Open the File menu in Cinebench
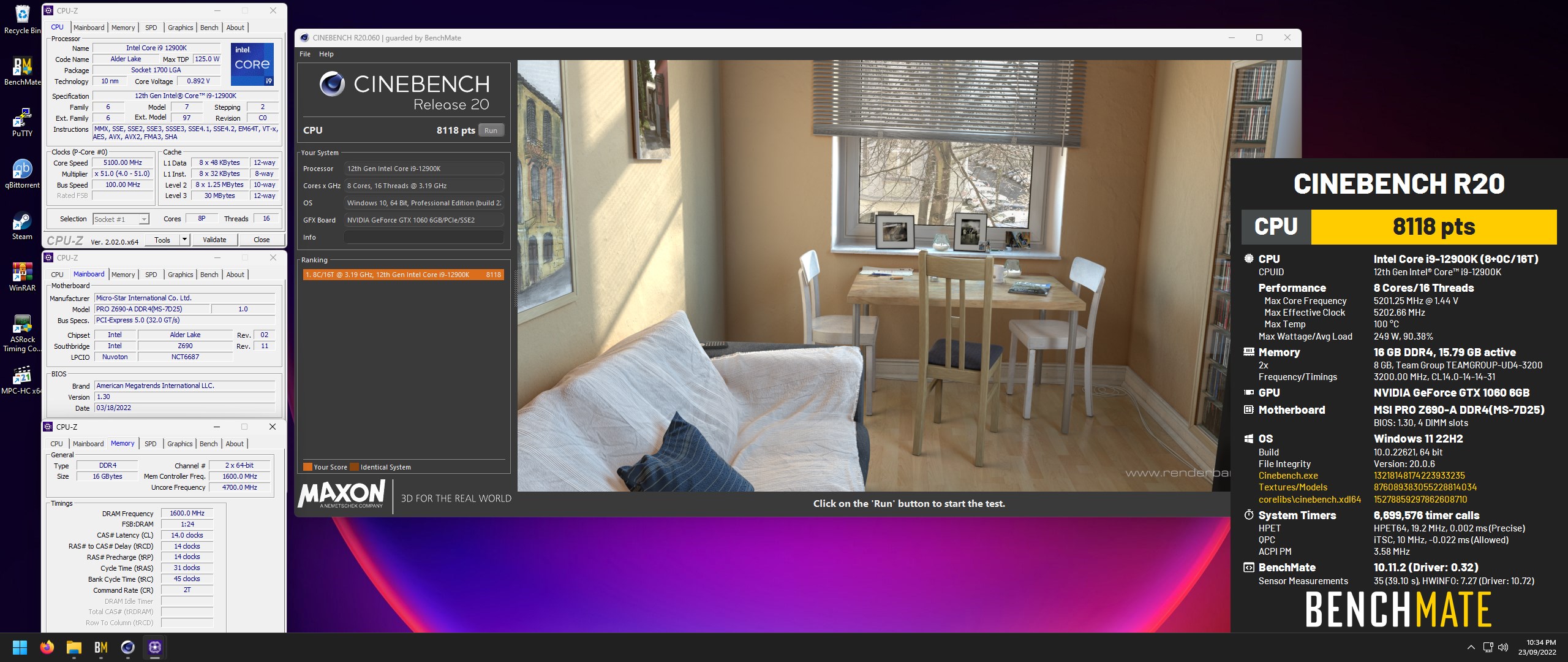 (x=305, y=54)
